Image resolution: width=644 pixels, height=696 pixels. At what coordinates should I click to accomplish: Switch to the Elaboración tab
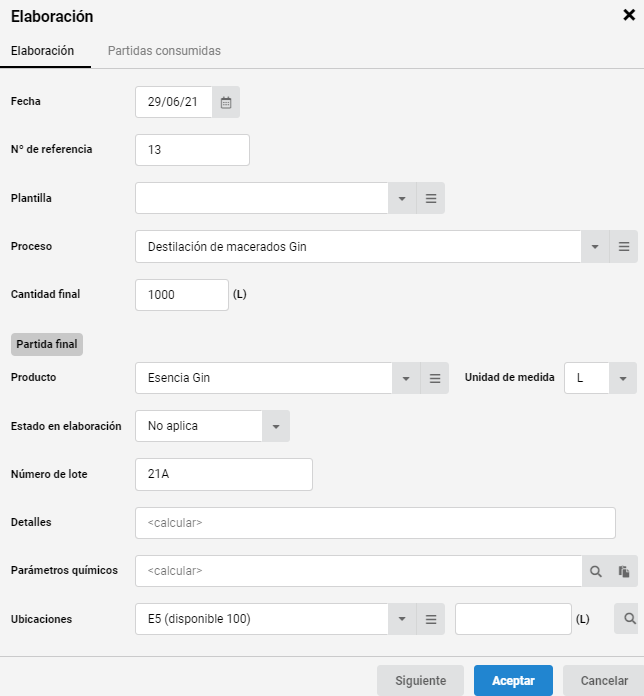[x=43, y=51]
